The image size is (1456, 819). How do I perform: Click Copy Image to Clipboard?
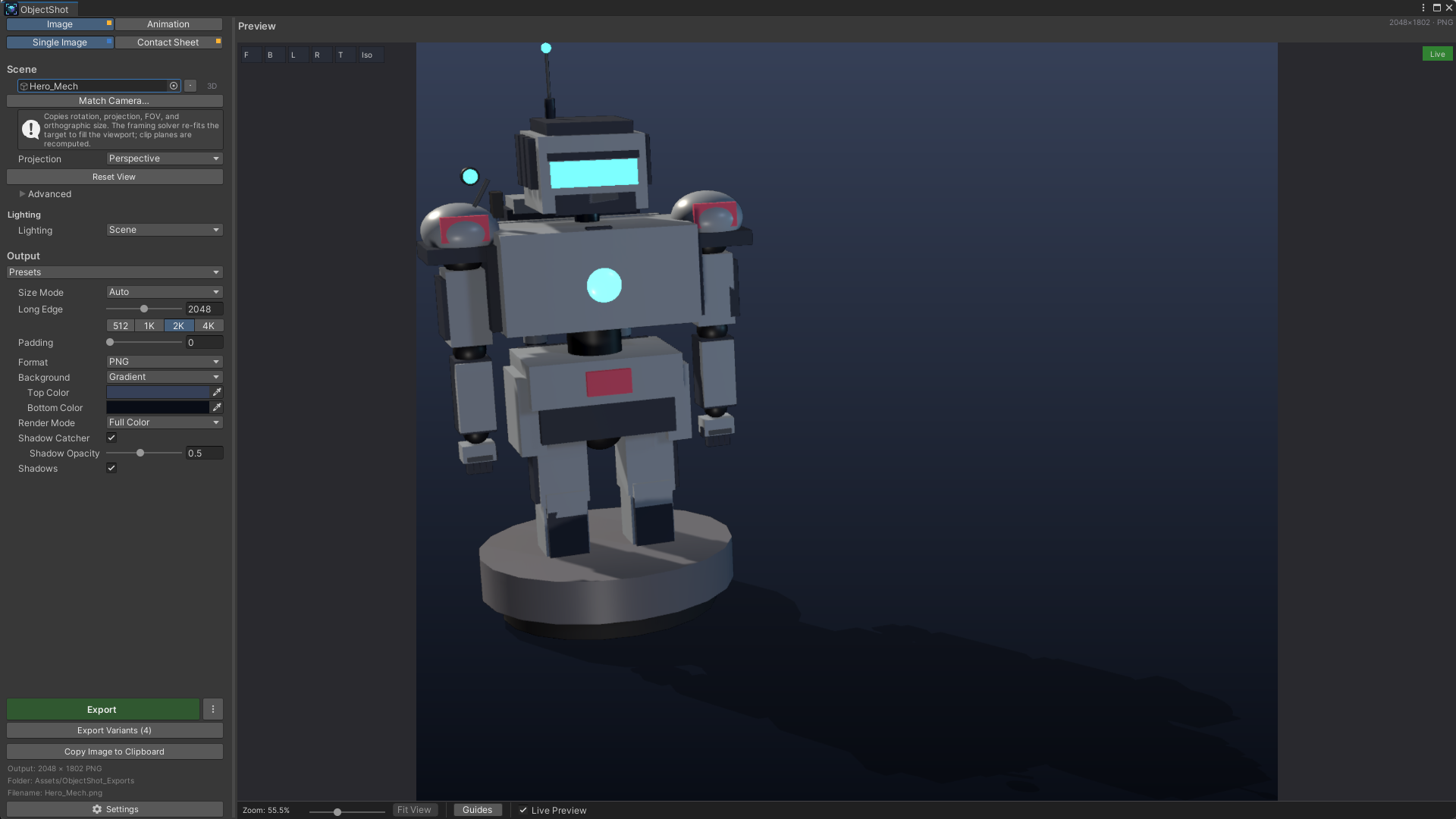pos(115,752)
